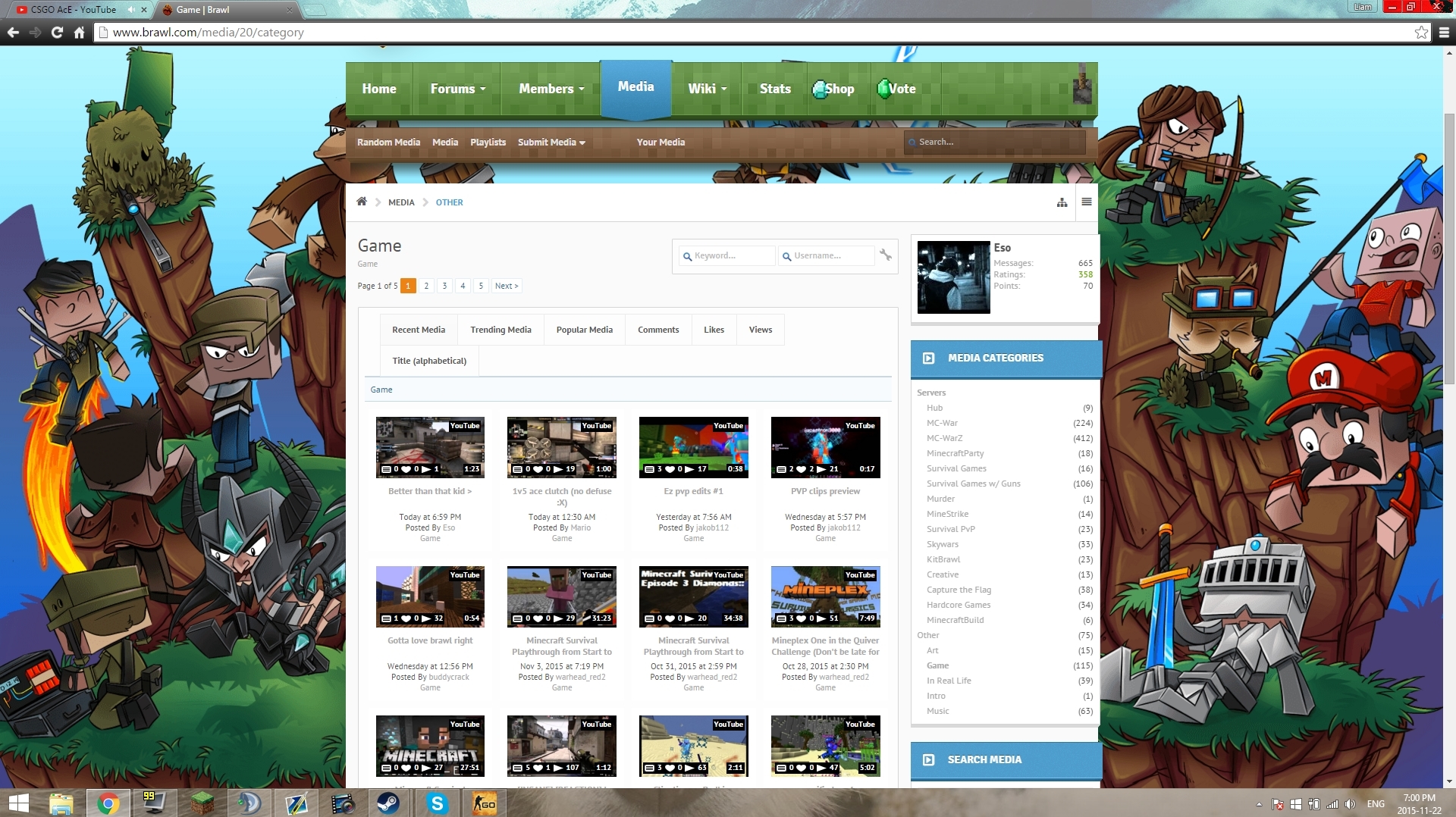Click the wrench icon beside Username filter
The image size is (1456, 817).
[886, 255]
